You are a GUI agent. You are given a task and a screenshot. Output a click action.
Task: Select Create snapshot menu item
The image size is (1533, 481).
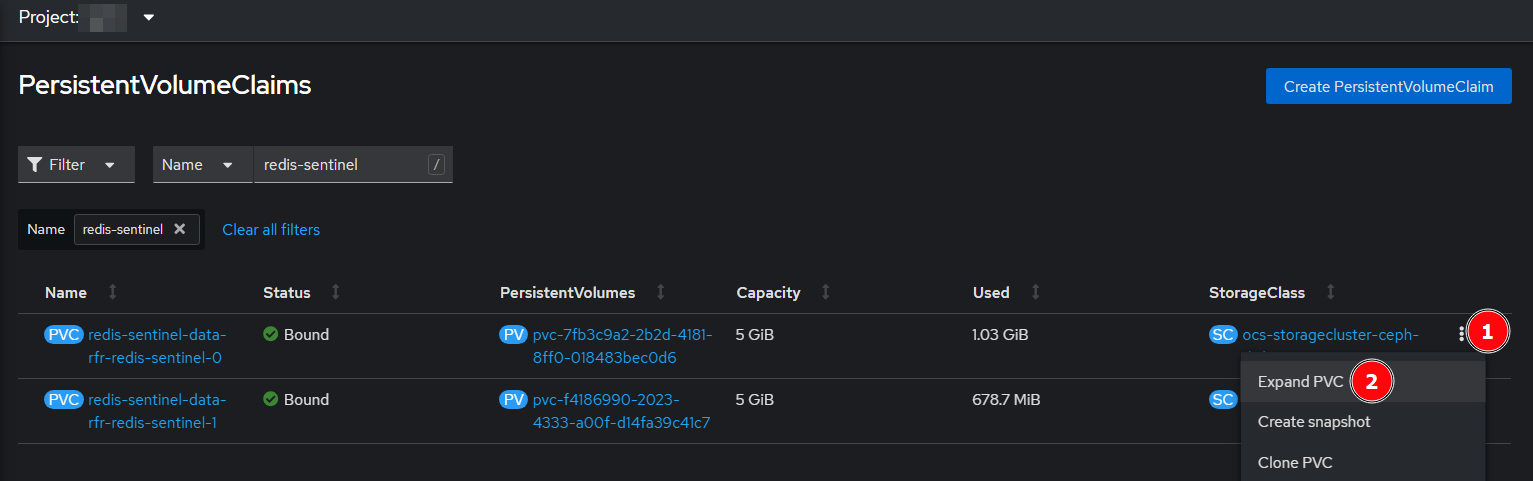click(x=1363, y=422)
